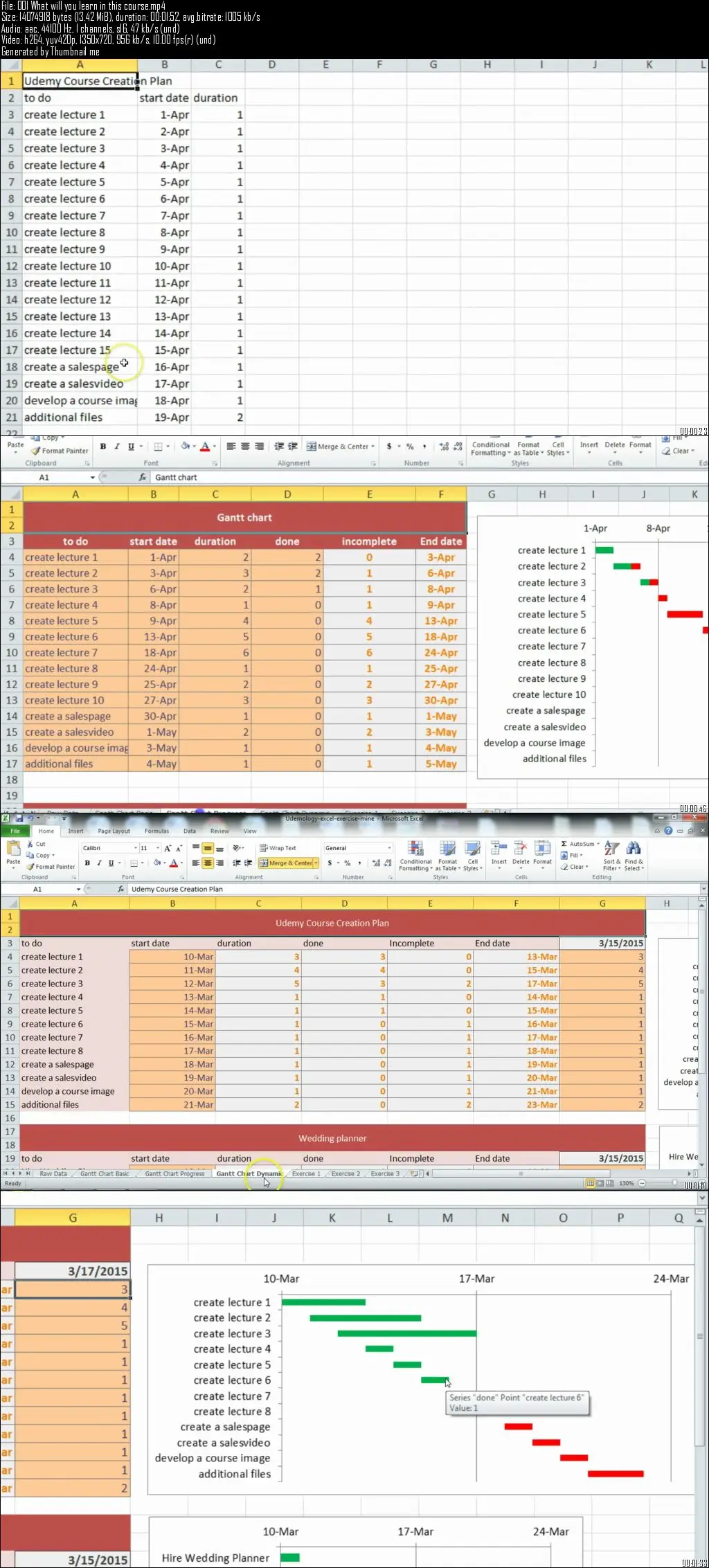
Task: Click the Decrease Indent icon in full ribbon
Action: click(237, 863)
